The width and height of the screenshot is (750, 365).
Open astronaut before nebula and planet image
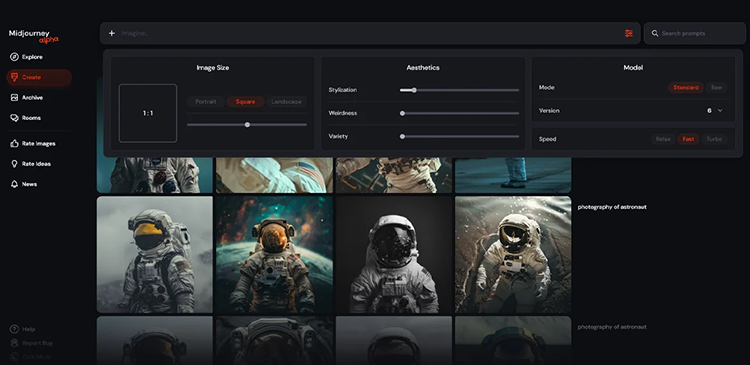[274, 254]
